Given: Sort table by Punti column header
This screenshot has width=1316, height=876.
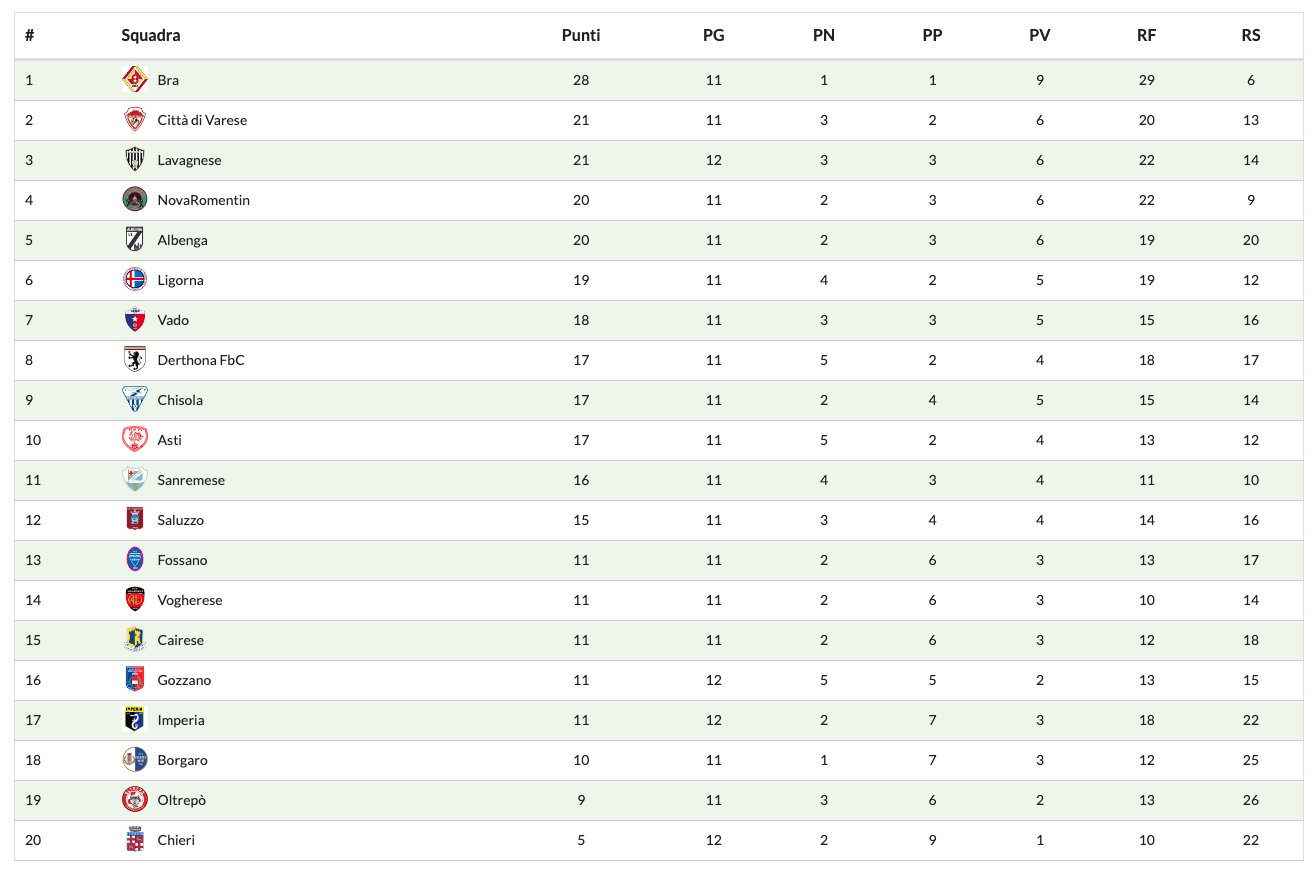Looking at the screenshot, I should tap(581, 35).
